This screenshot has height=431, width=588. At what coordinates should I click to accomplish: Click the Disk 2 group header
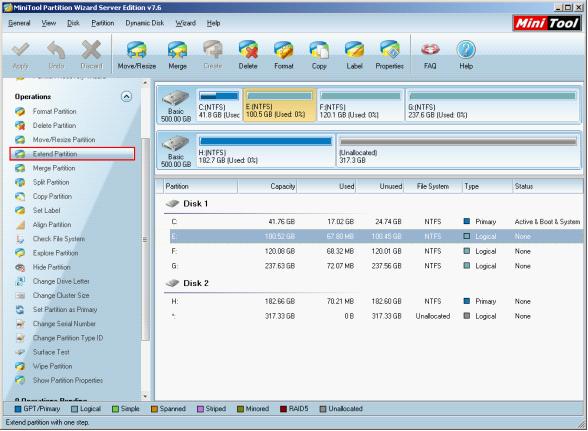196,283
